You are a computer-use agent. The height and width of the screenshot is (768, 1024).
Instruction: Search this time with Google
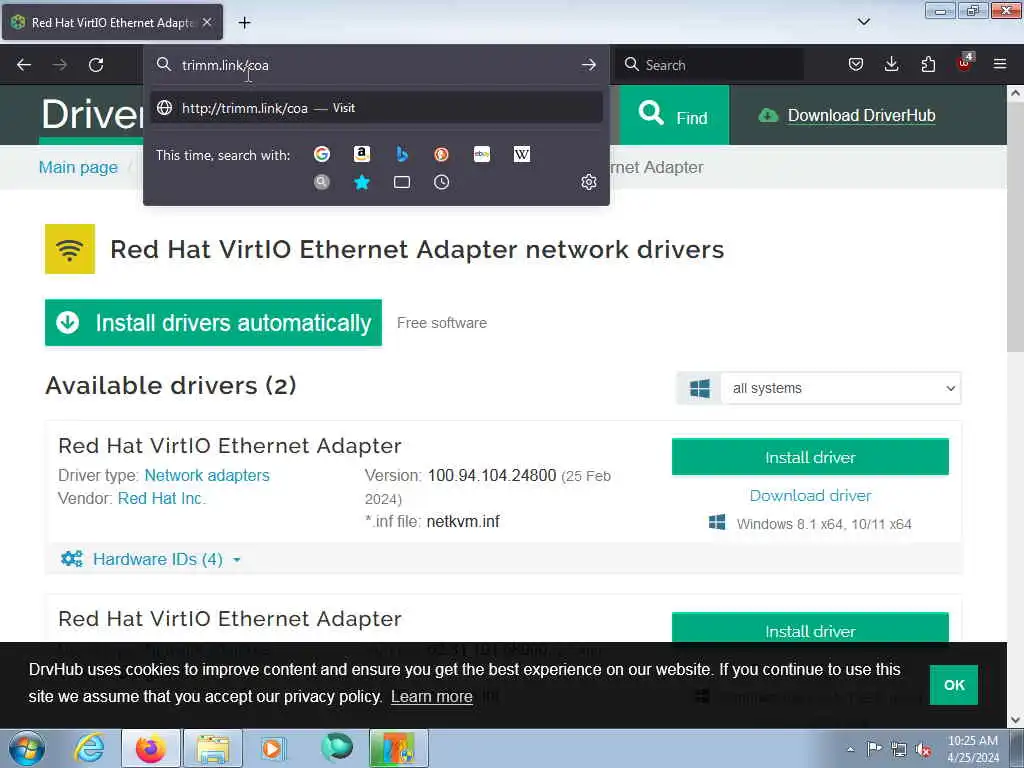click(x=322, y=154)
